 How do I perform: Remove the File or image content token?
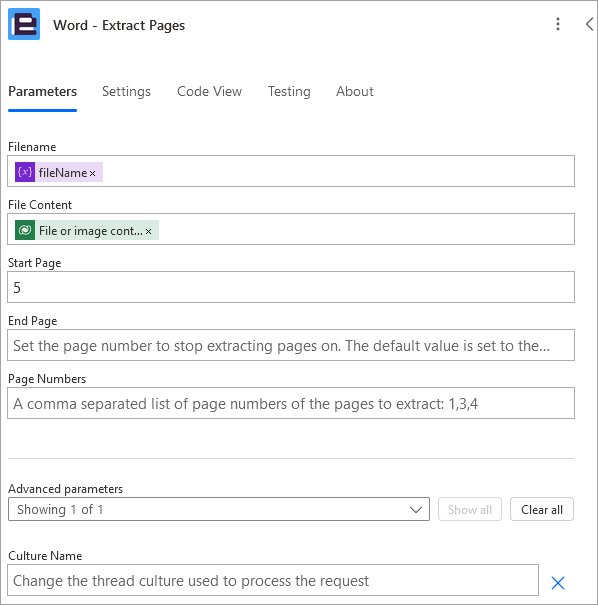coord(149,231)
